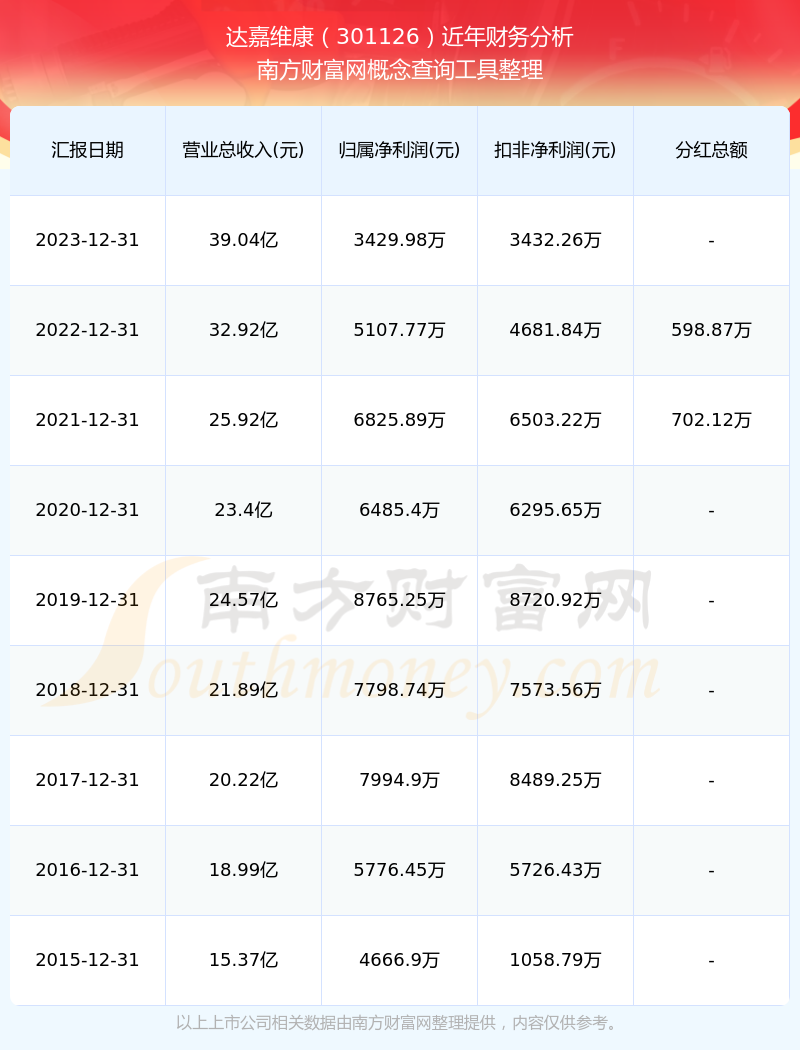Click the subtitle 南方财富网概念查询工具整理
Screen dimensions: 800x1050
(400, 70)
